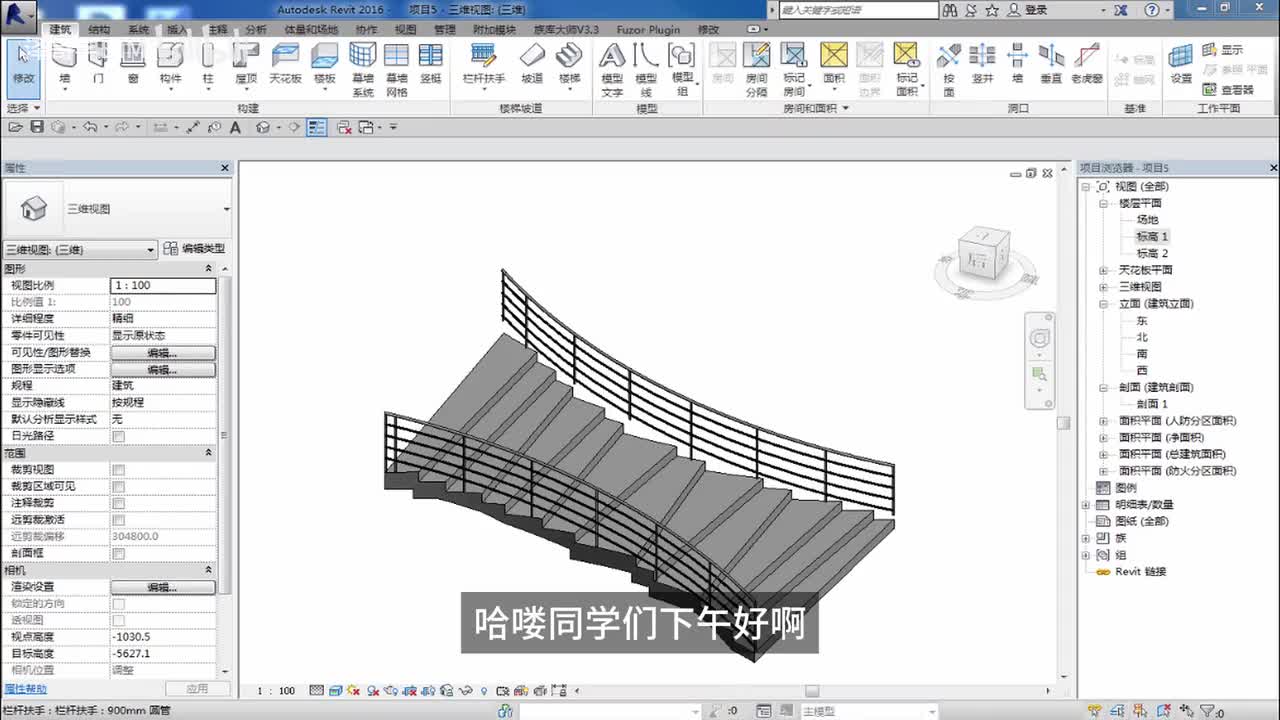
Task: Activate the 栏杆扶手 (Railing) tool
Action: click(484, 64)
